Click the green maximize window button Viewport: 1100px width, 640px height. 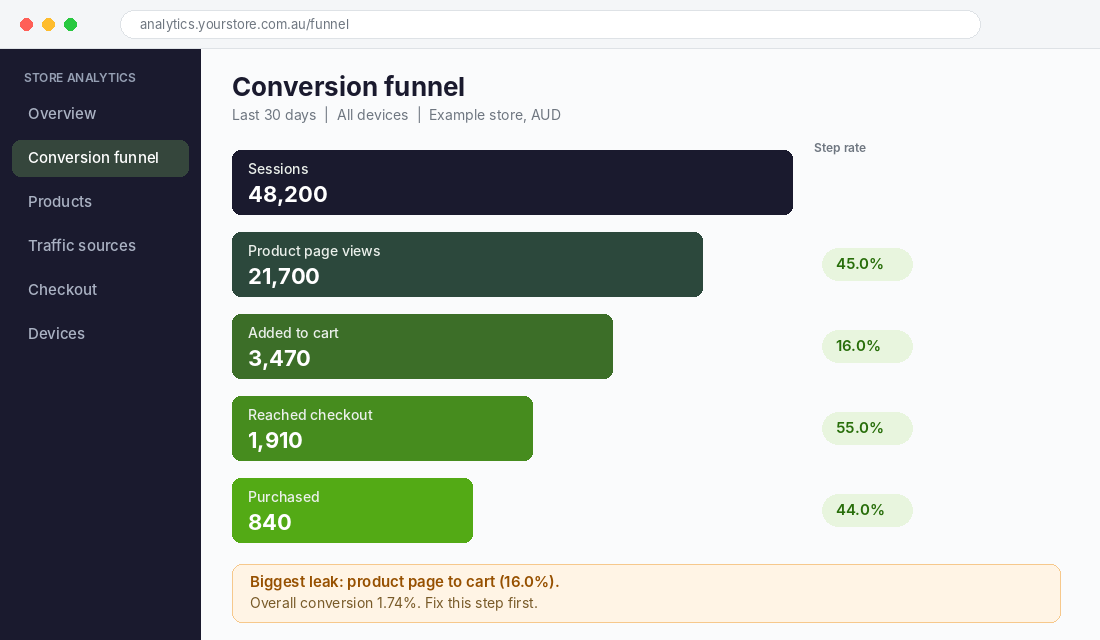tap(71, 25)
